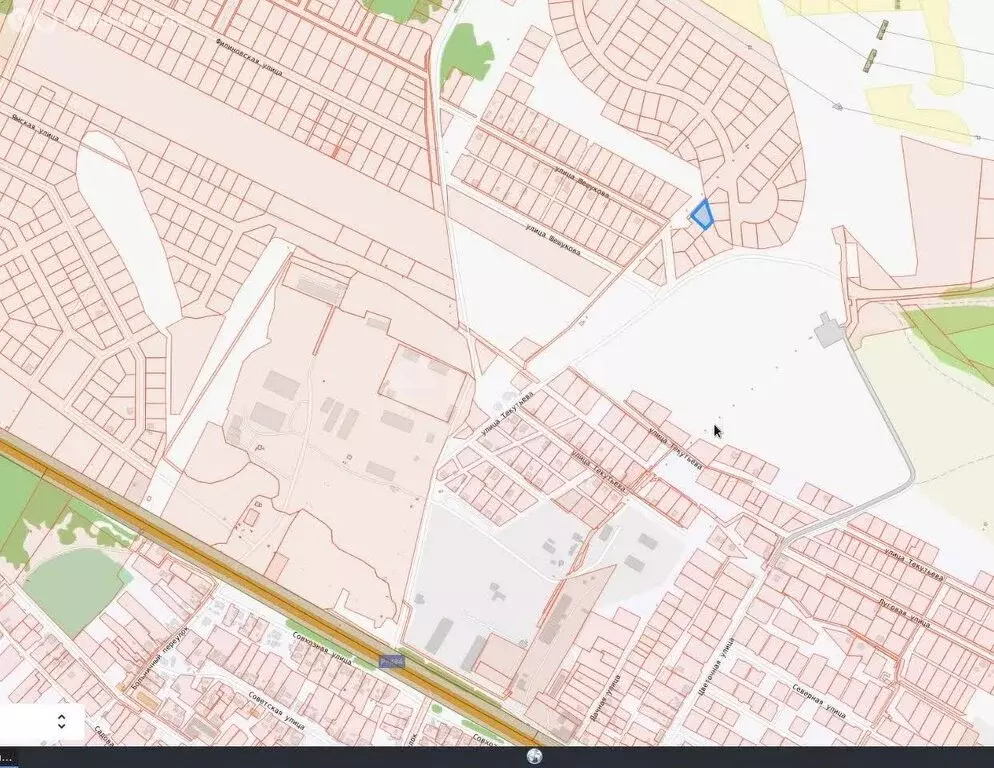Click the 'Больничный переулок' street label

pyautogui.click(x=161, y=660)
